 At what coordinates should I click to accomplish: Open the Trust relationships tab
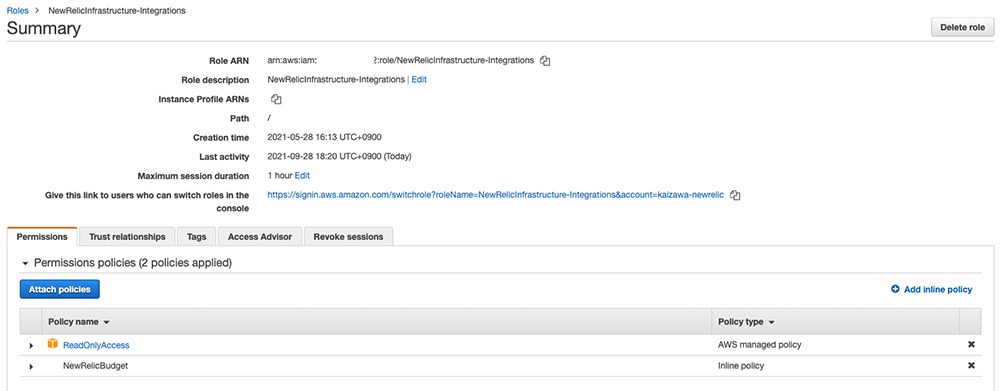[127, 237]
